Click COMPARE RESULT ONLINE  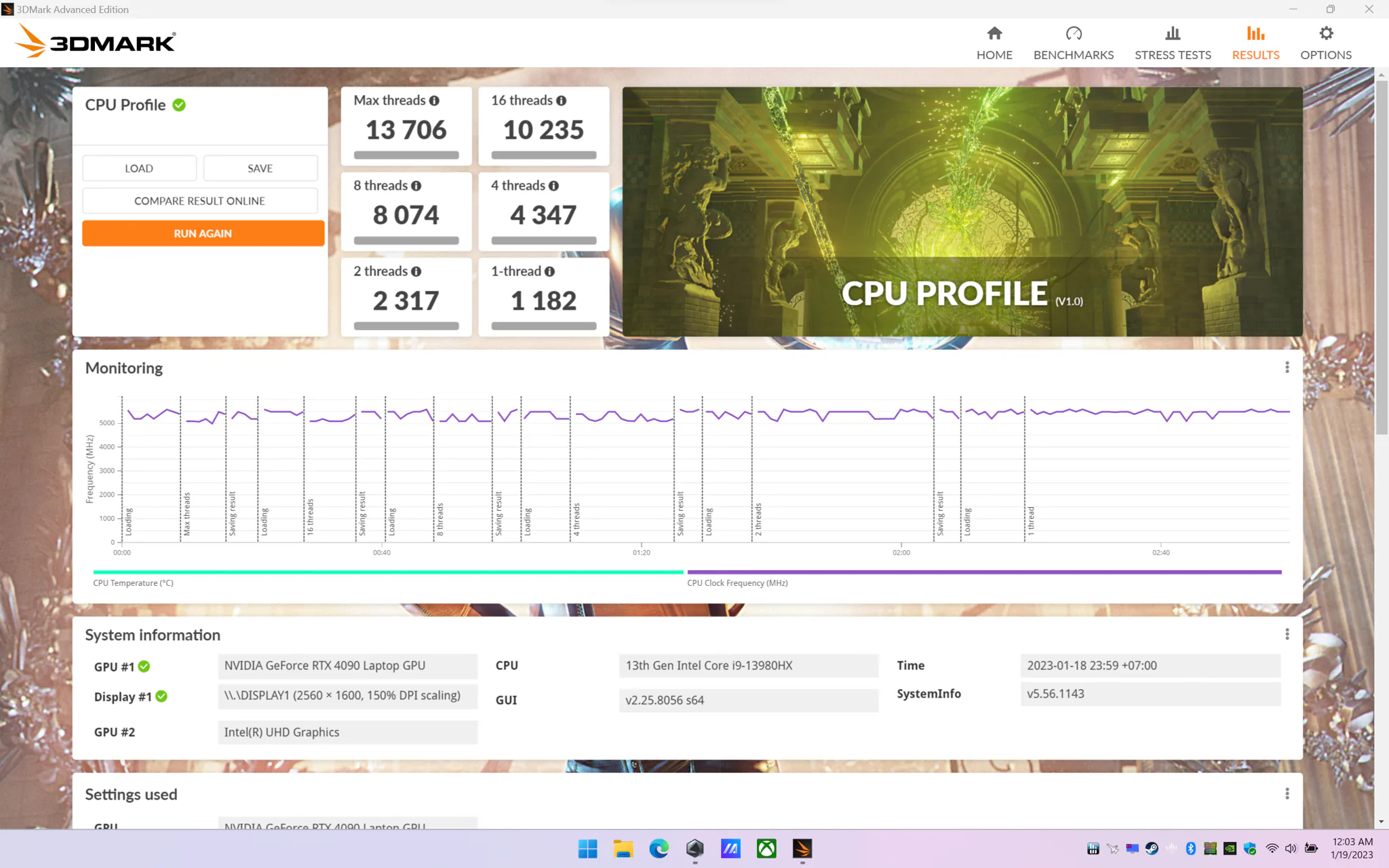coord(200,201)
